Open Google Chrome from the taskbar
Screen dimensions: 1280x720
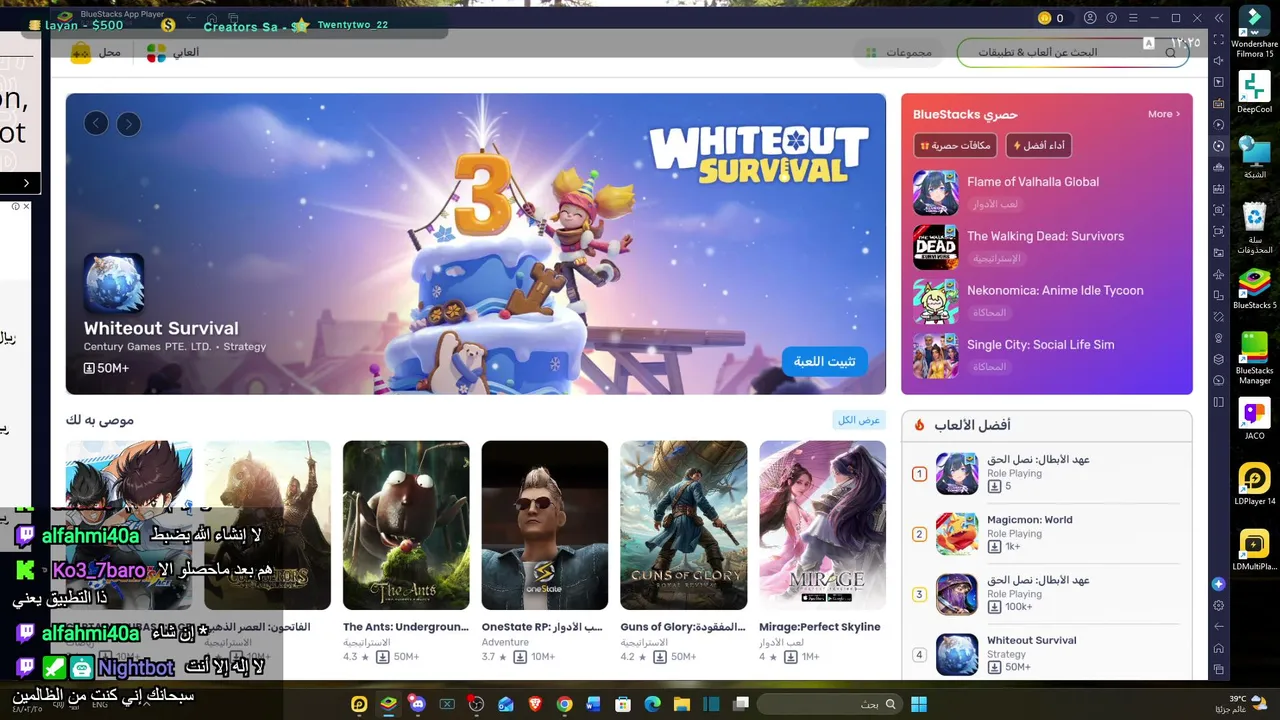pyautogui.click(x=565, y=704)
